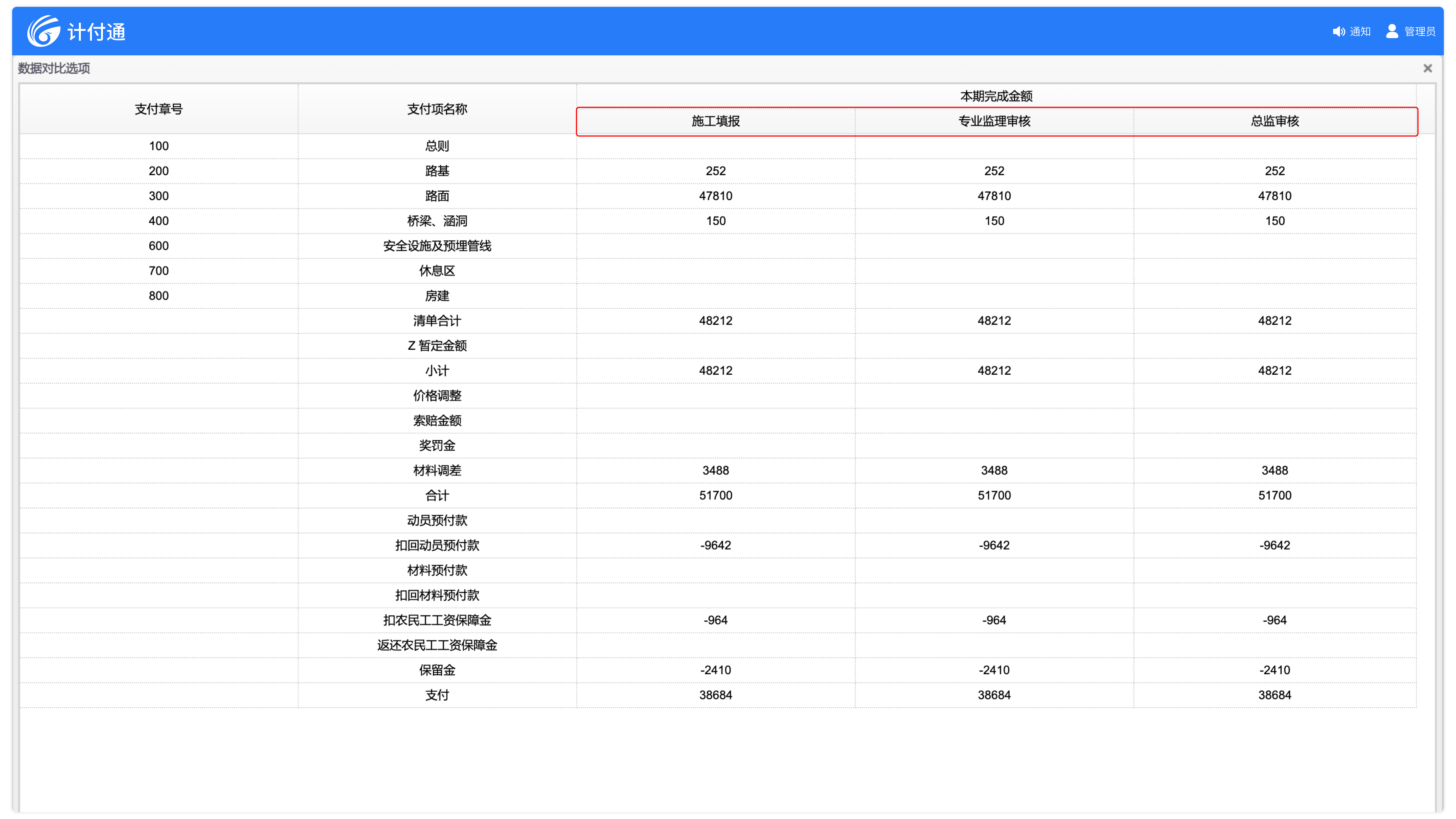Image resolution: width=1456 pixels, height=819 pixels.
Task: Click the 计付通 title text
Action: pos(97,32)
